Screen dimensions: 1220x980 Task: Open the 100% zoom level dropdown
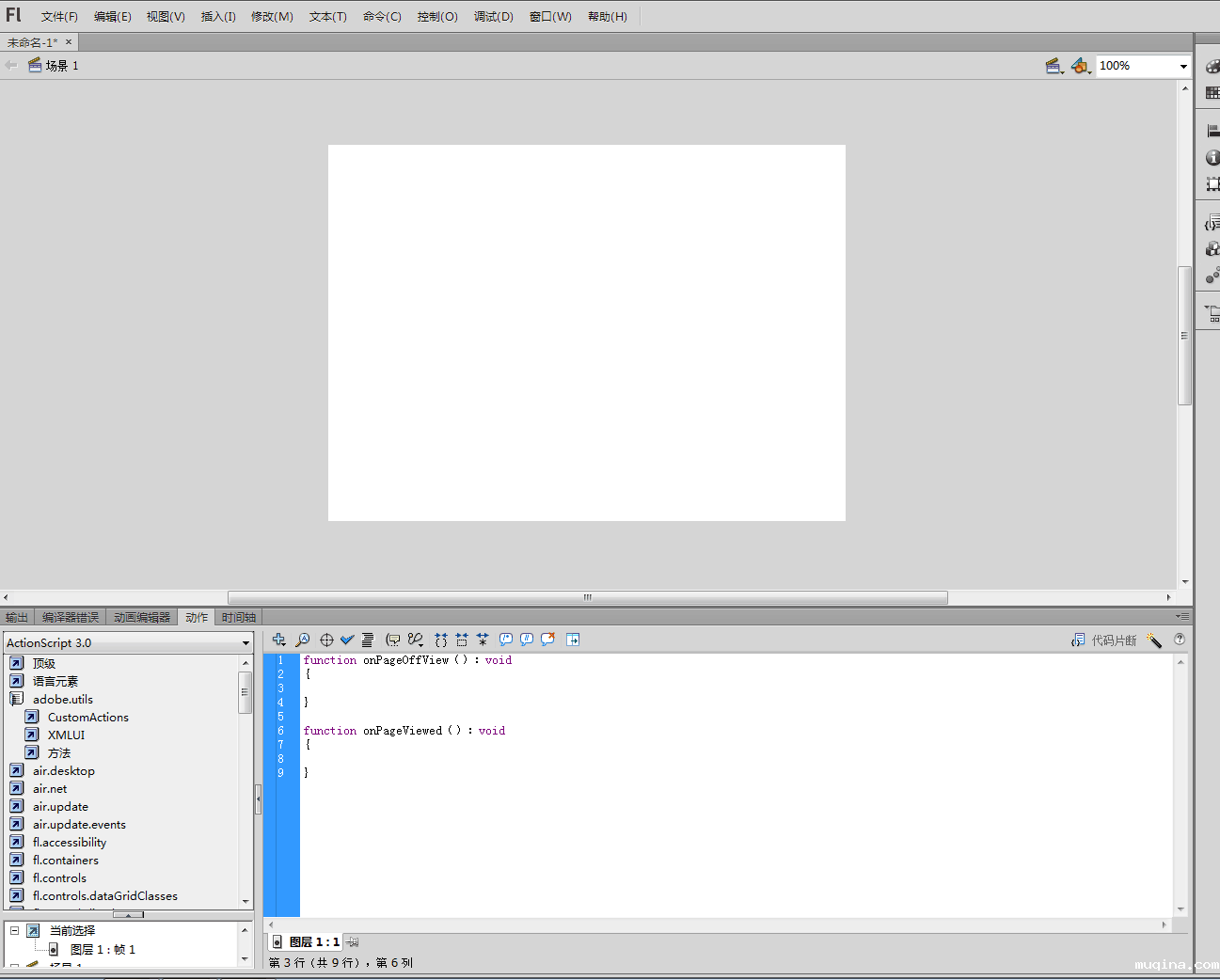click(1182, 66)
